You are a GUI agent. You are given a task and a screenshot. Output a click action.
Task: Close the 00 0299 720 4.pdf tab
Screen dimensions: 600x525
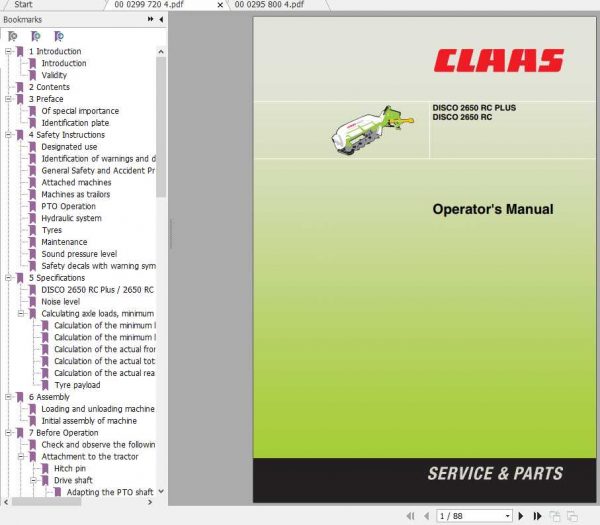pos(220,5)
